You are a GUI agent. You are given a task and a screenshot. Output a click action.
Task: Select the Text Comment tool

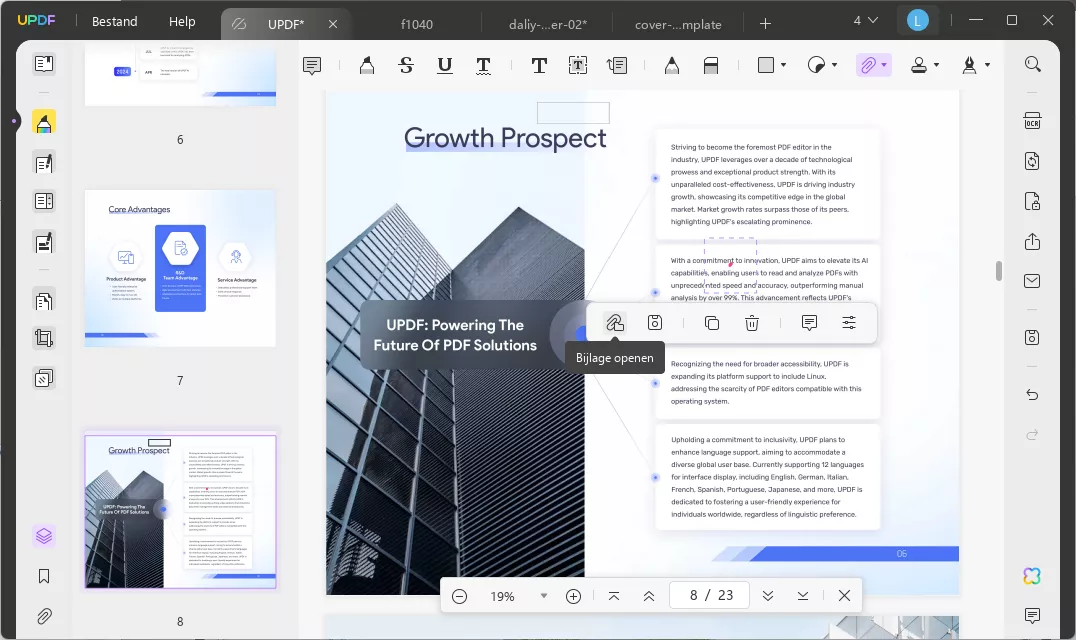(539, 65)
